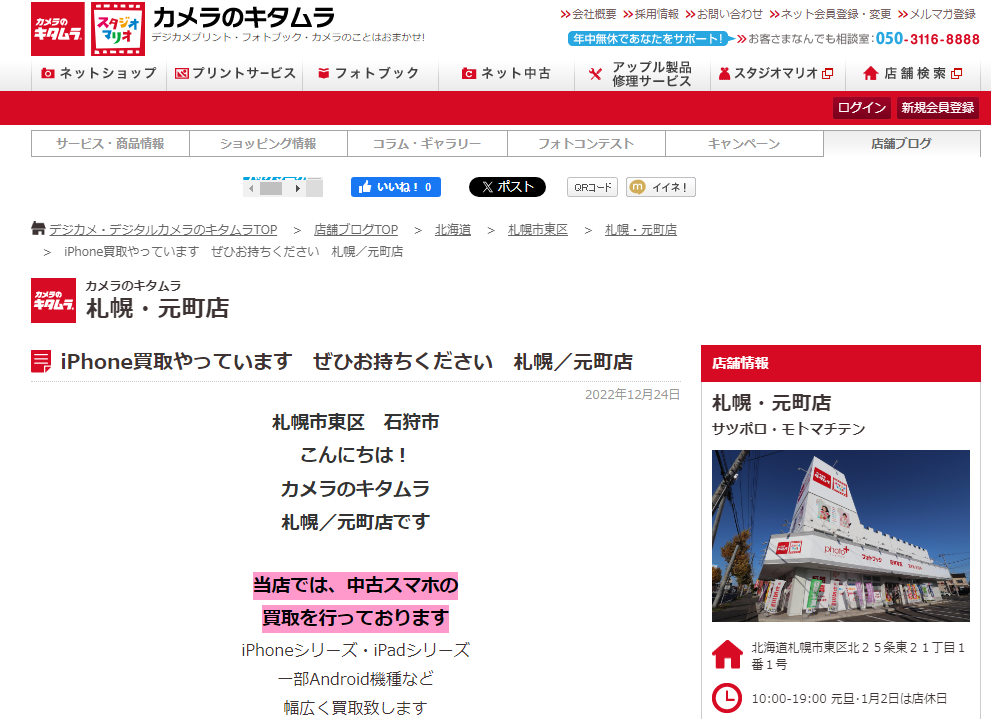Go to 店舗ブログTOP breadcrumb
This screenshot has height=719, width=991.
click(x=356, y=230)
